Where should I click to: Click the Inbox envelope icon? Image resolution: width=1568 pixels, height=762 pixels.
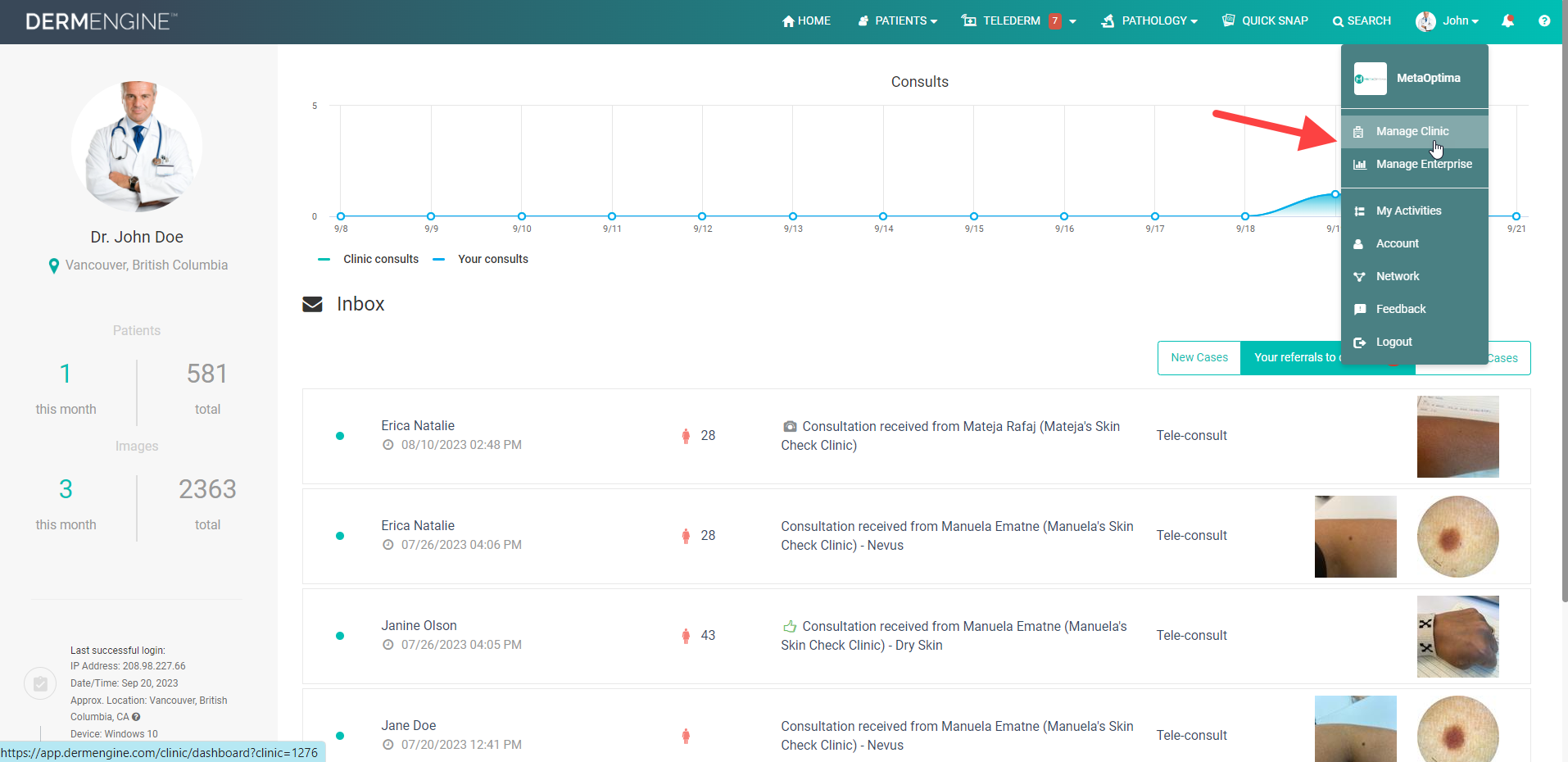[x=312, y=305]
